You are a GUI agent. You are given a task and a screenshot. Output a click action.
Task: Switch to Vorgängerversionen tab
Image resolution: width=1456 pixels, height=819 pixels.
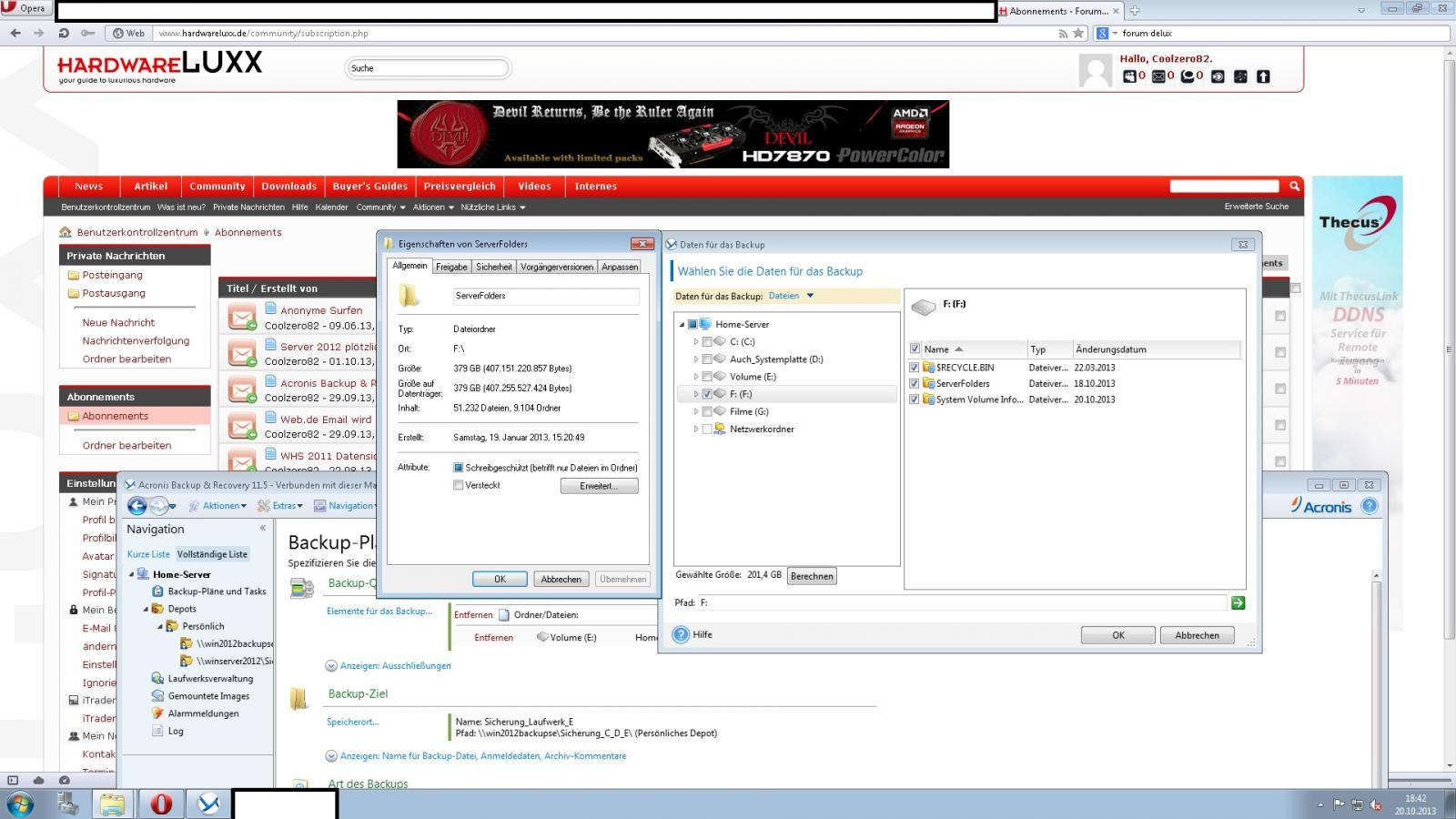pos(557,267)
